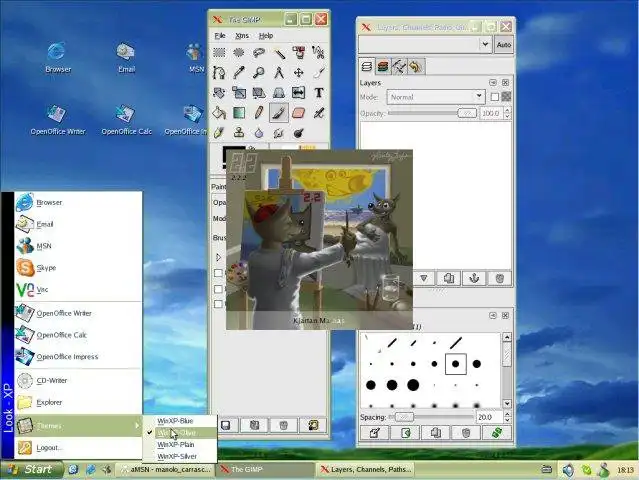639x480 pixels.
Task: Select the highlighted round brush in brushes grid
Action: 456,364
